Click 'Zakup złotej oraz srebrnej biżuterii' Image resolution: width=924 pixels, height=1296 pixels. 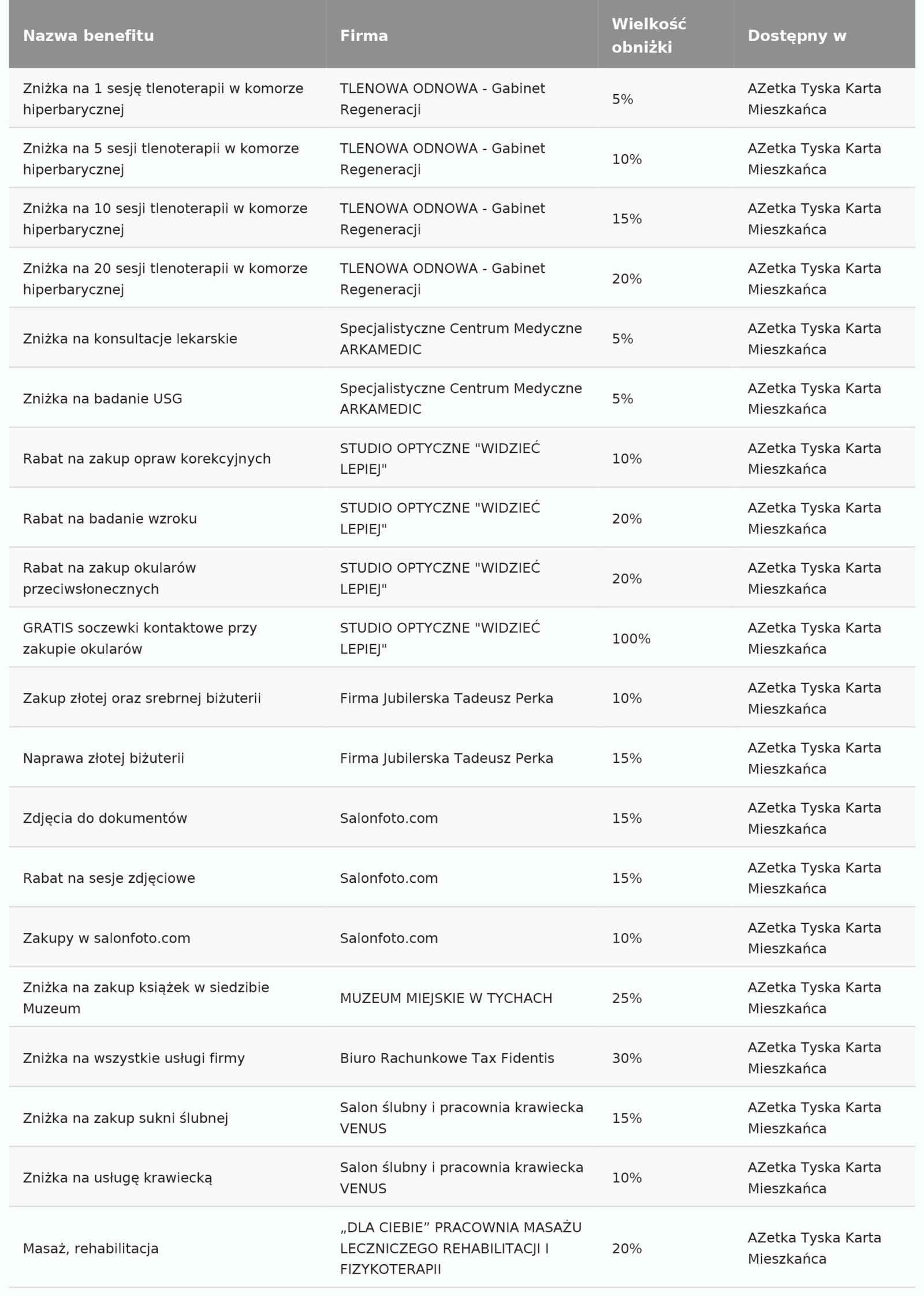(x=141, y=699)
